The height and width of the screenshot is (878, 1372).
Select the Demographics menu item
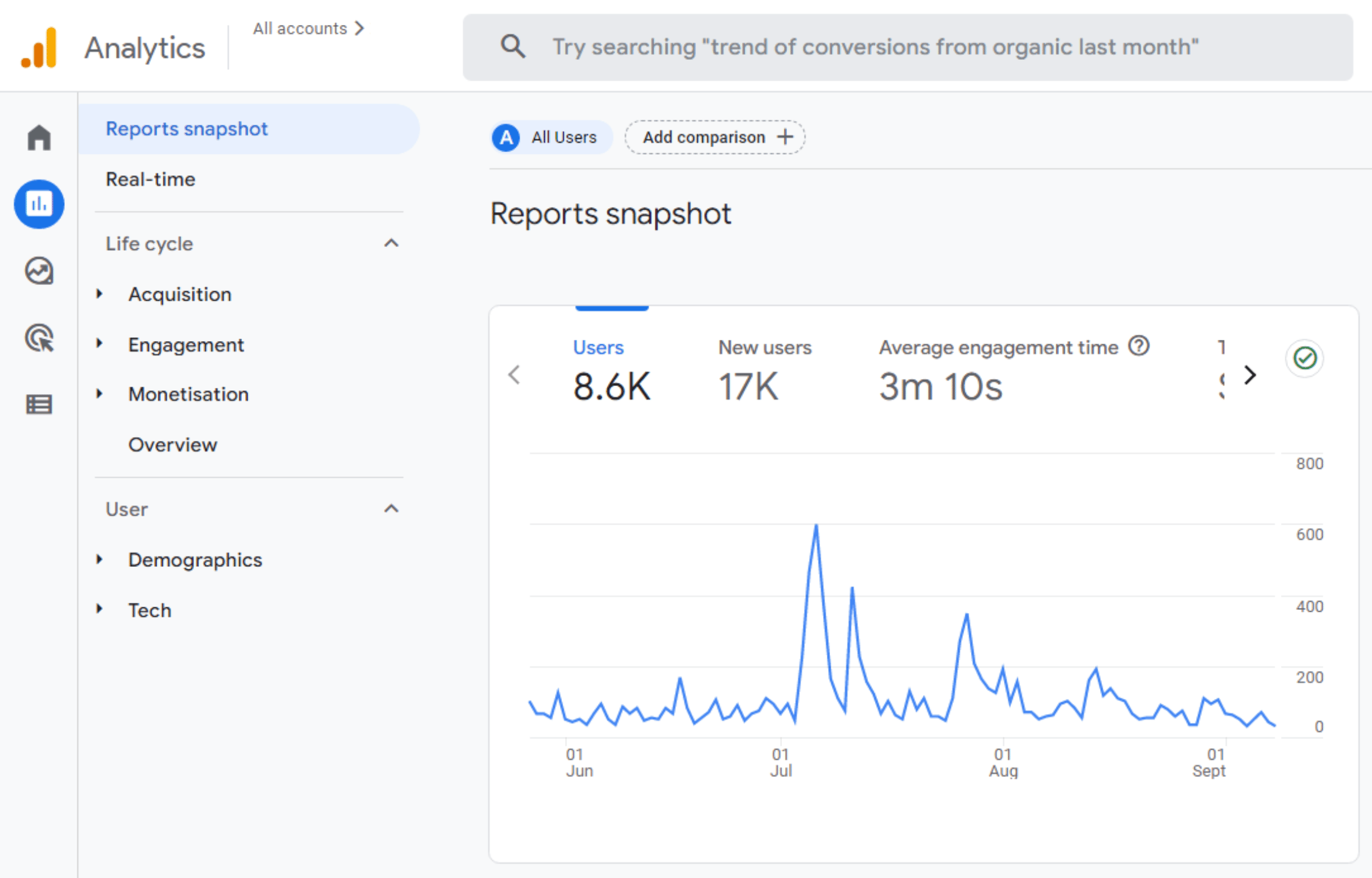(x=195, y=560)
